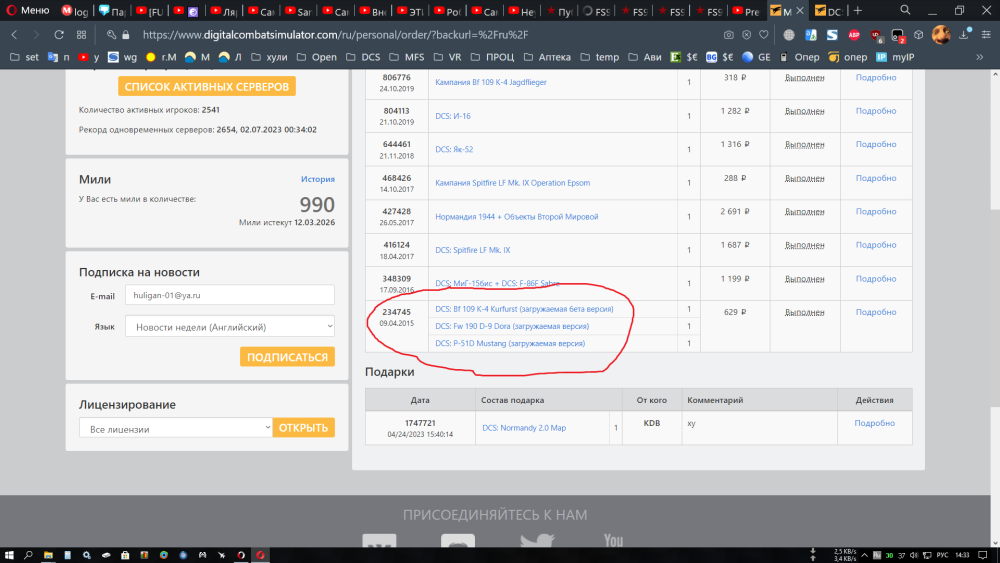The width and height of the screenshot is (1000, 563).
Task: Open DCS: Bf 109 K-4 Kurfurst link
Action: 524,309
